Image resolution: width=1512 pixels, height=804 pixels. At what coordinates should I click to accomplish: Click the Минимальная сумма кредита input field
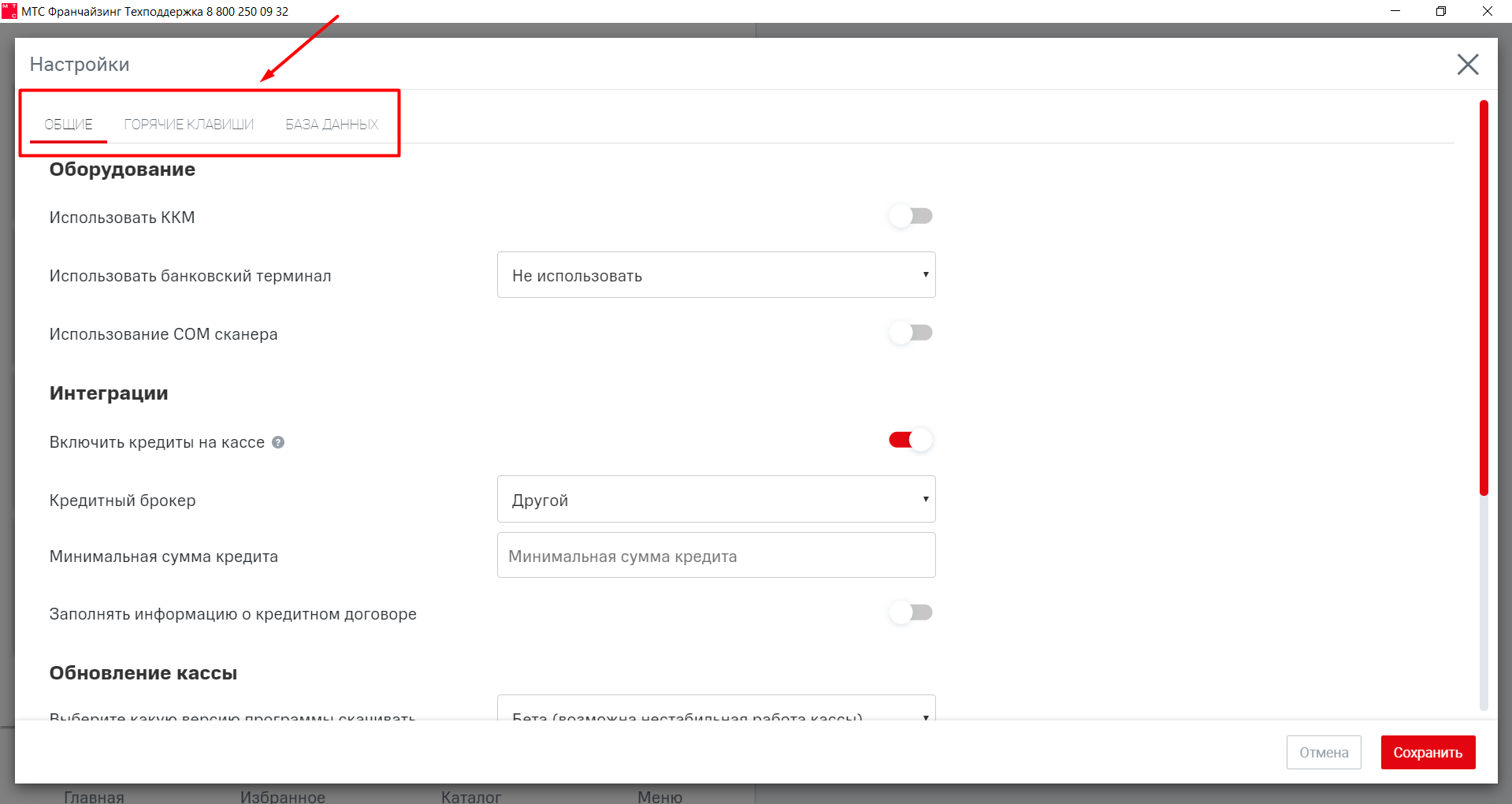[716, 556]
